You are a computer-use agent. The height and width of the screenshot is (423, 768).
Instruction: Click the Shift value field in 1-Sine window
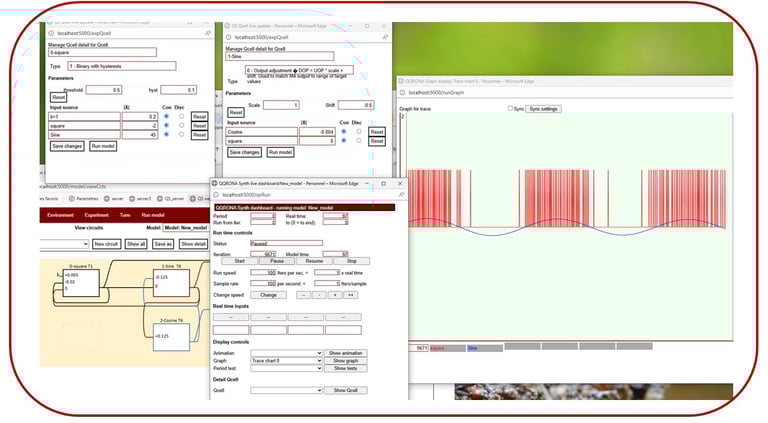[x=356, y=105]
